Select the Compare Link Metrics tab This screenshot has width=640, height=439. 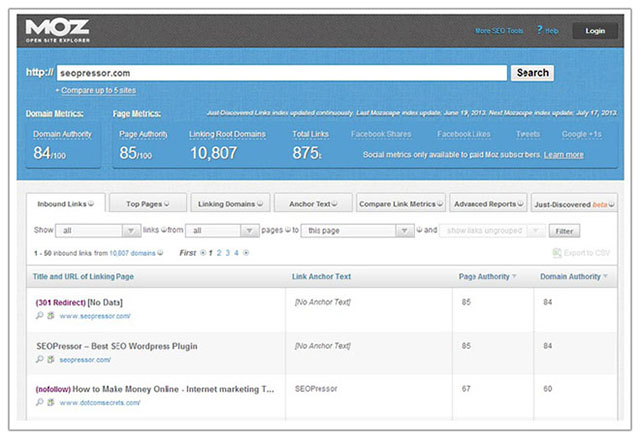pyautogui.click(x=401, y=203)
